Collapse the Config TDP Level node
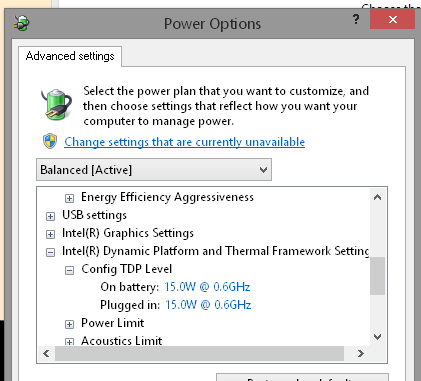421x381 pixels. 69,270
